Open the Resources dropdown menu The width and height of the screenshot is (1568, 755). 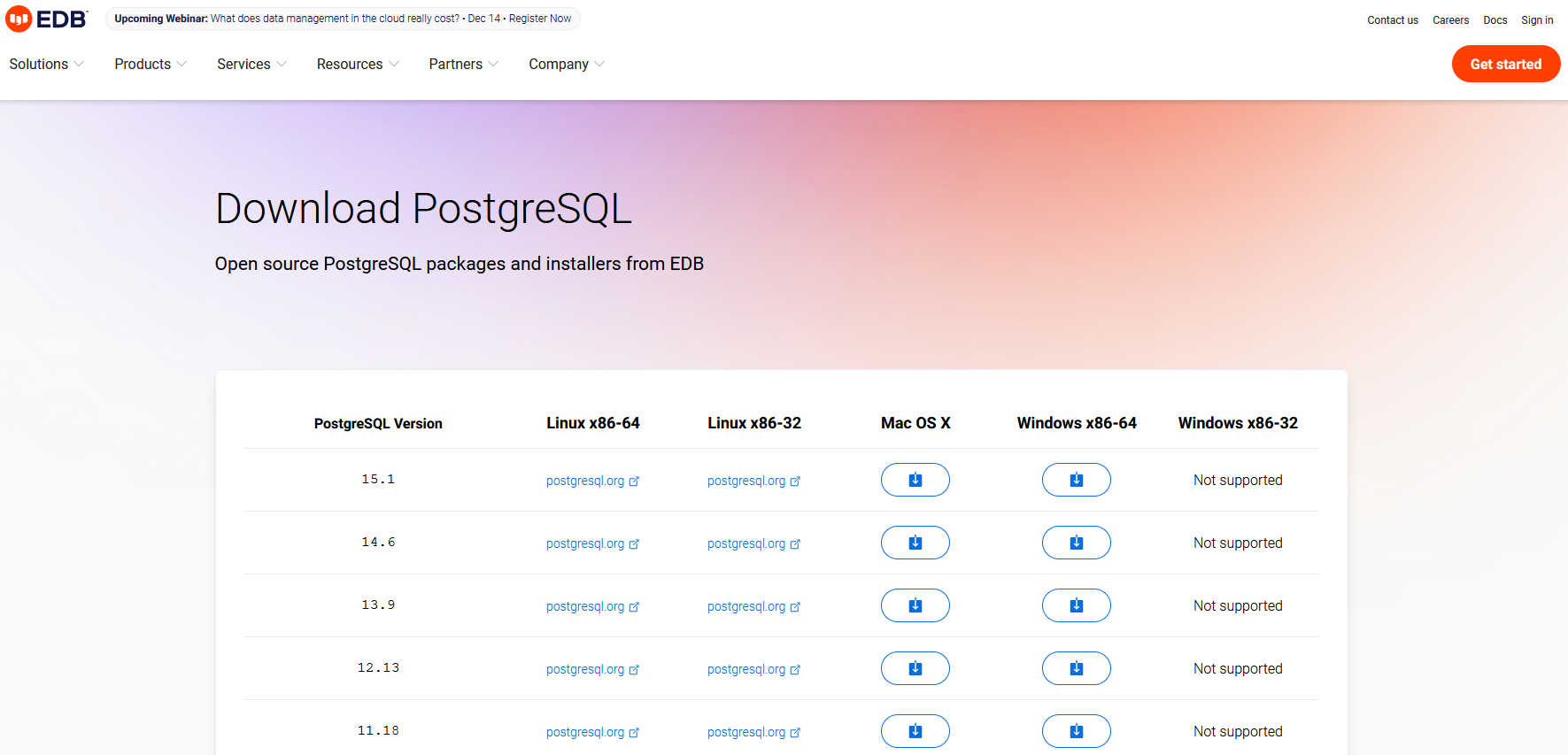click(358, 64)
